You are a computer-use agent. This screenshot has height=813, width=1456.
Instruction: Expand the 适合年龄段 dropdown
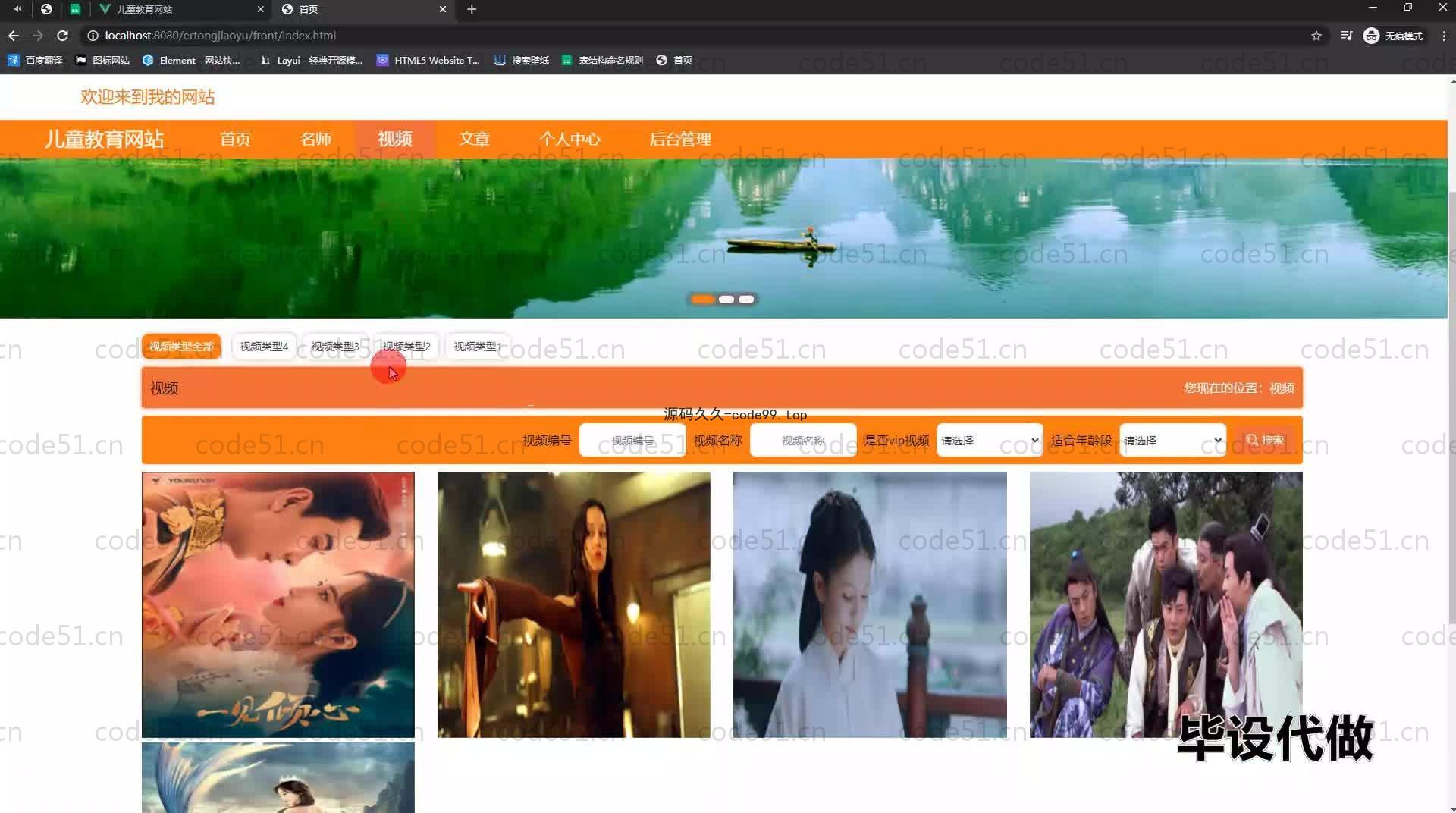[1172, 441]
